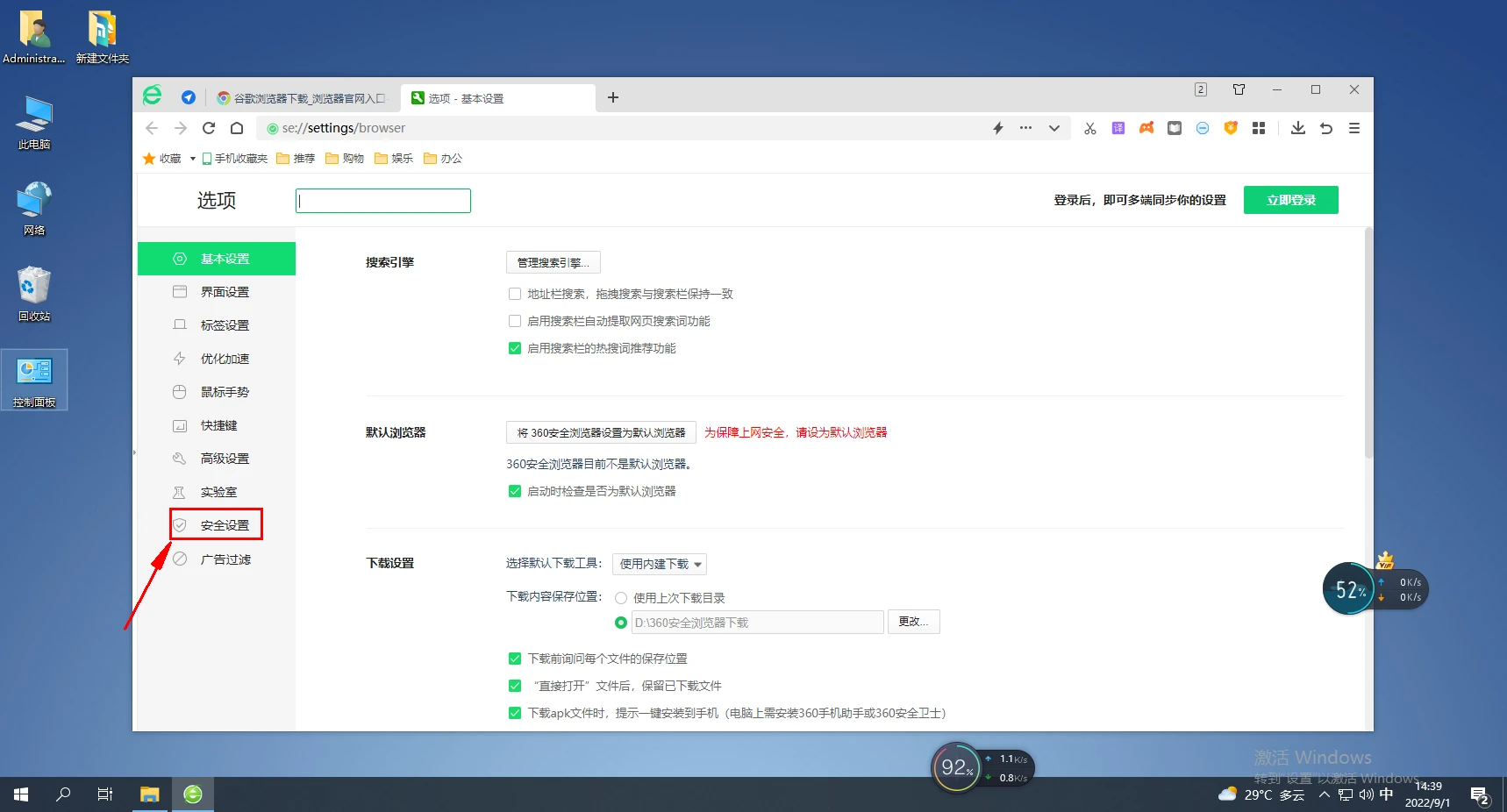Open File Explorer from the taskbar
1507x812 pixels.
click(150, 794)
